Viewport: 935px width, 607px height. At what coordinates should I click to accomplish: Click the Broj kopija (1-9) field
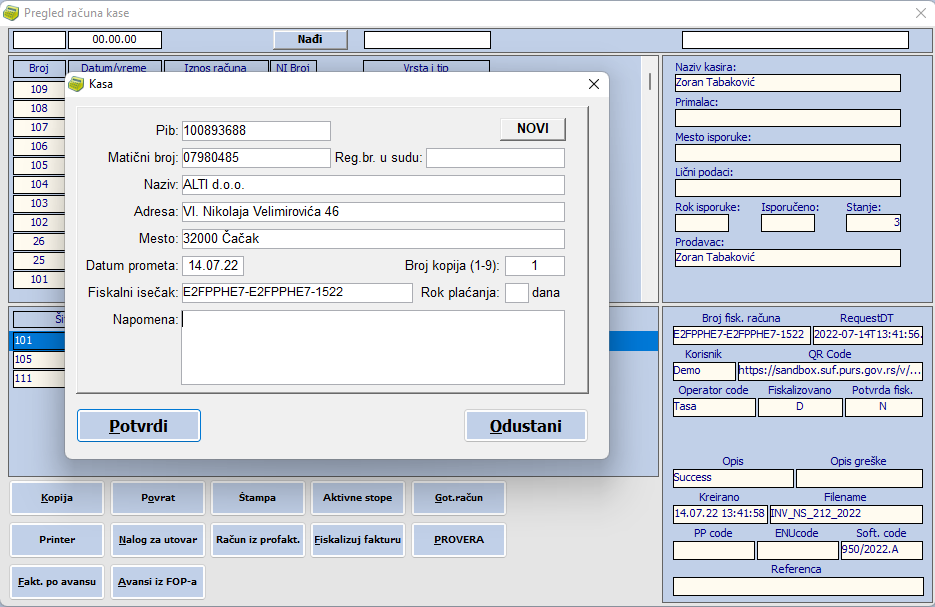[x=534, y=266]
